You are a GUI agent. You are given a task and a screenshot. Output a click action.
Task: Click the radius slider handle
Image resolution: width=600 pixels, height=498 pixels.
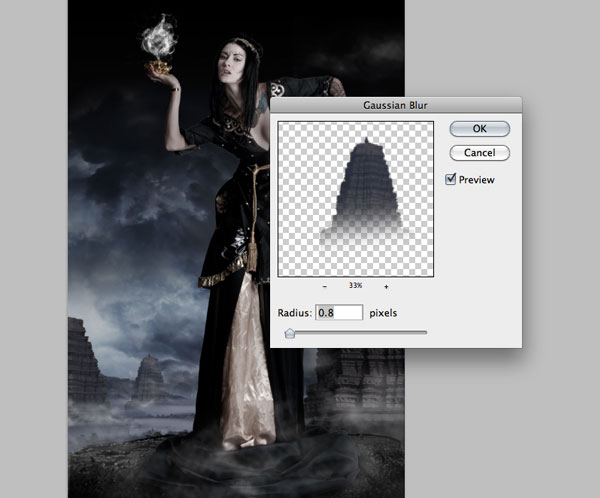(290, 333)
